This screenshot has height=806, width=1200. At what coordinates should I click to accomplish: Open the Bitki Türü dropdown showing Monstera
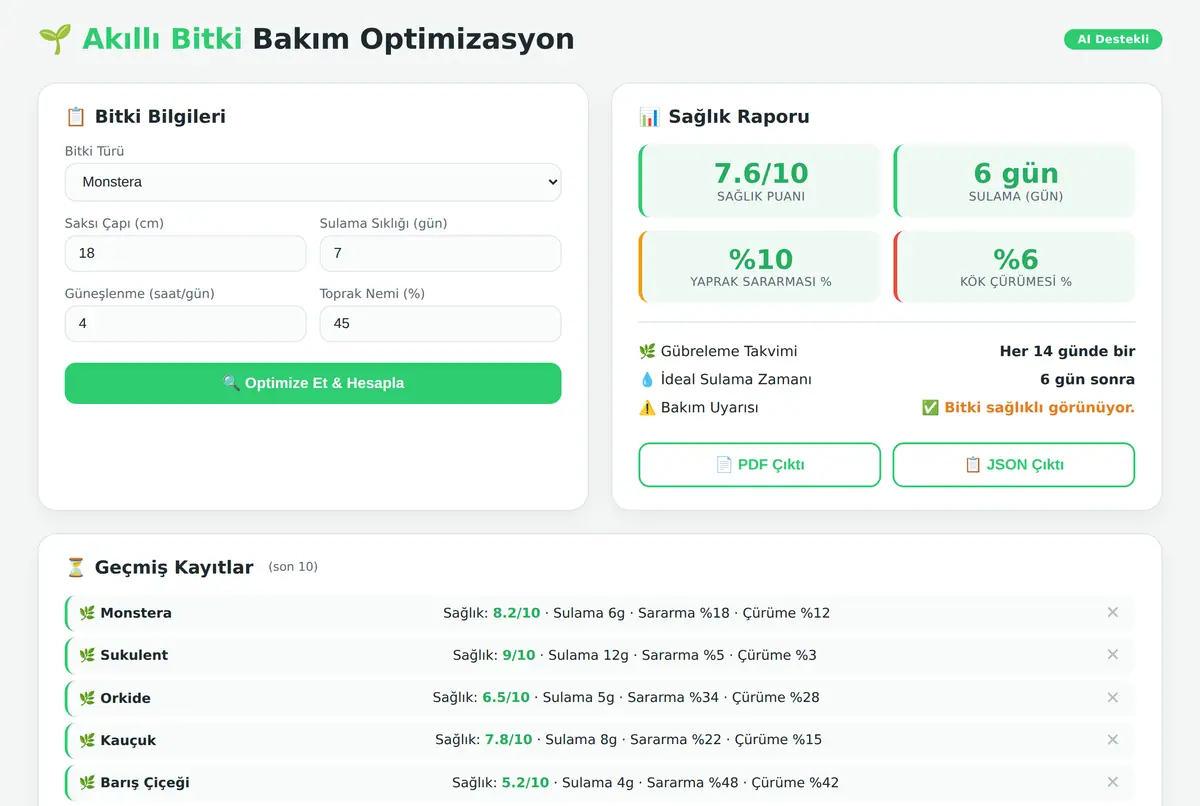pos(313,182)
